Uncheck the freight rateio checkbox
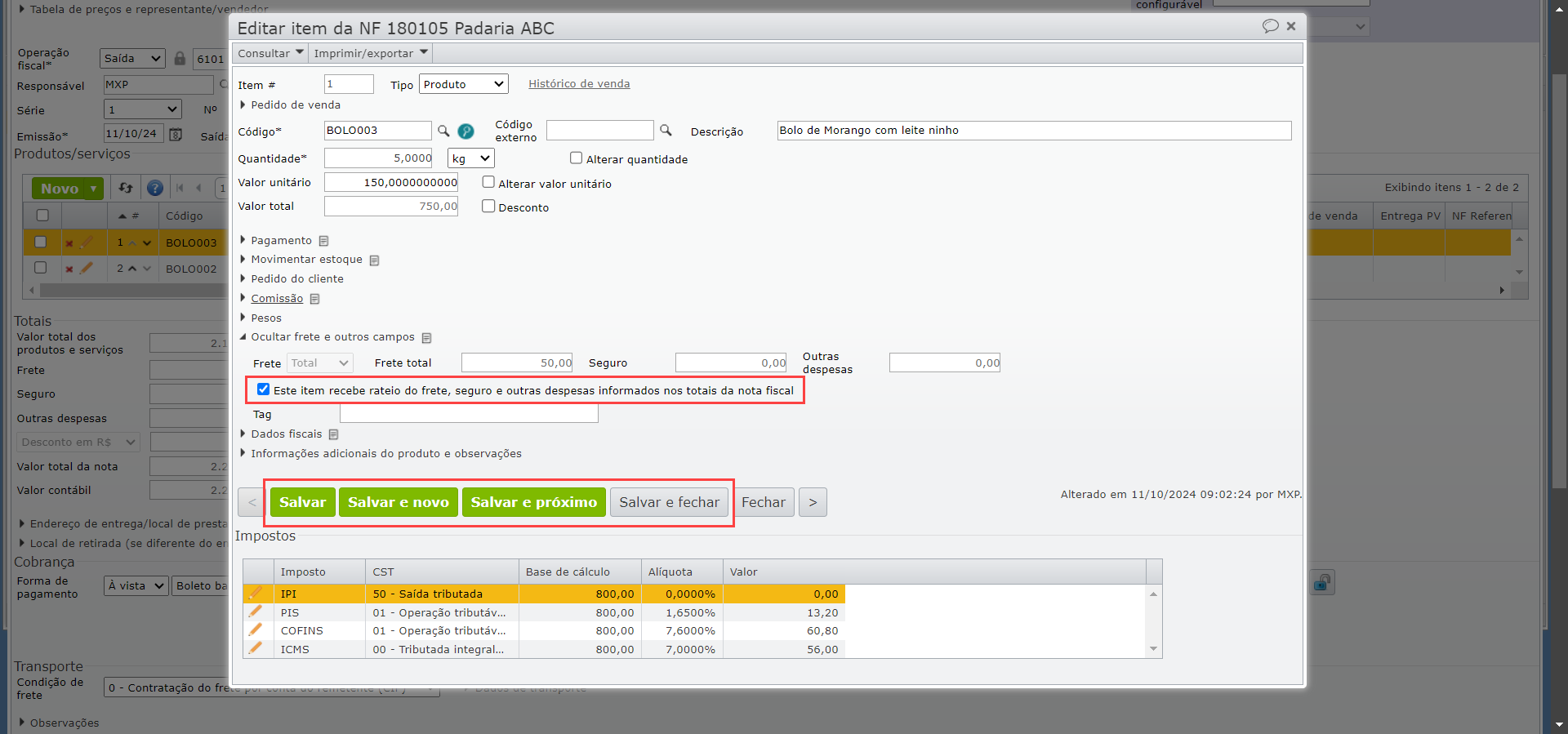Viewport: 1568px width, 734px height. (263, 389)
